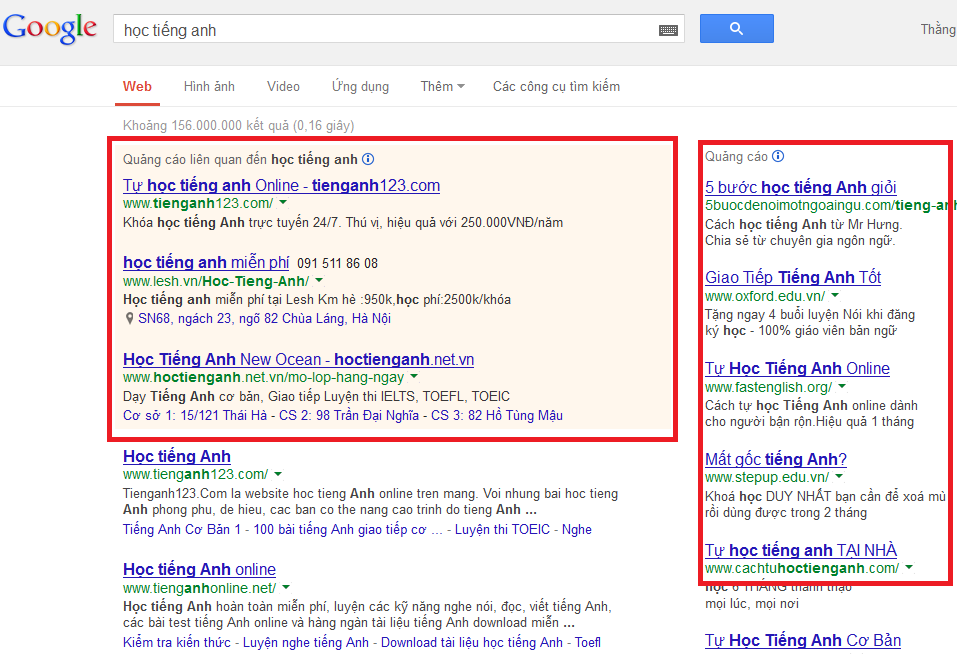Expand the arrow next to www.lesh.vn/Hoc-Tieng-Anh/
This screenshot has width=957, height=654.
click(x=319, y=281)
